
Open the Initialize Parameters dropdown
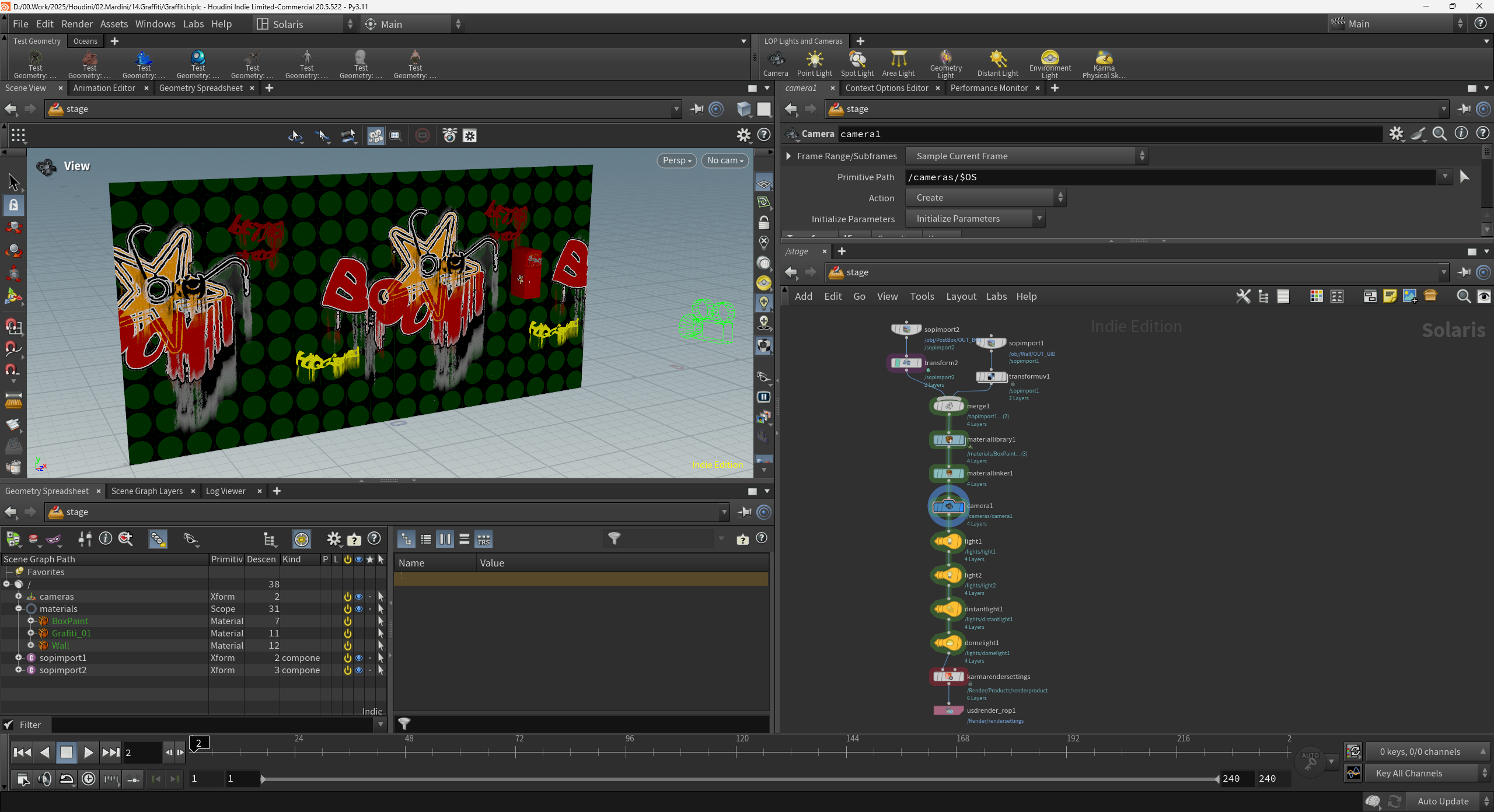click(x=975, y=219)
